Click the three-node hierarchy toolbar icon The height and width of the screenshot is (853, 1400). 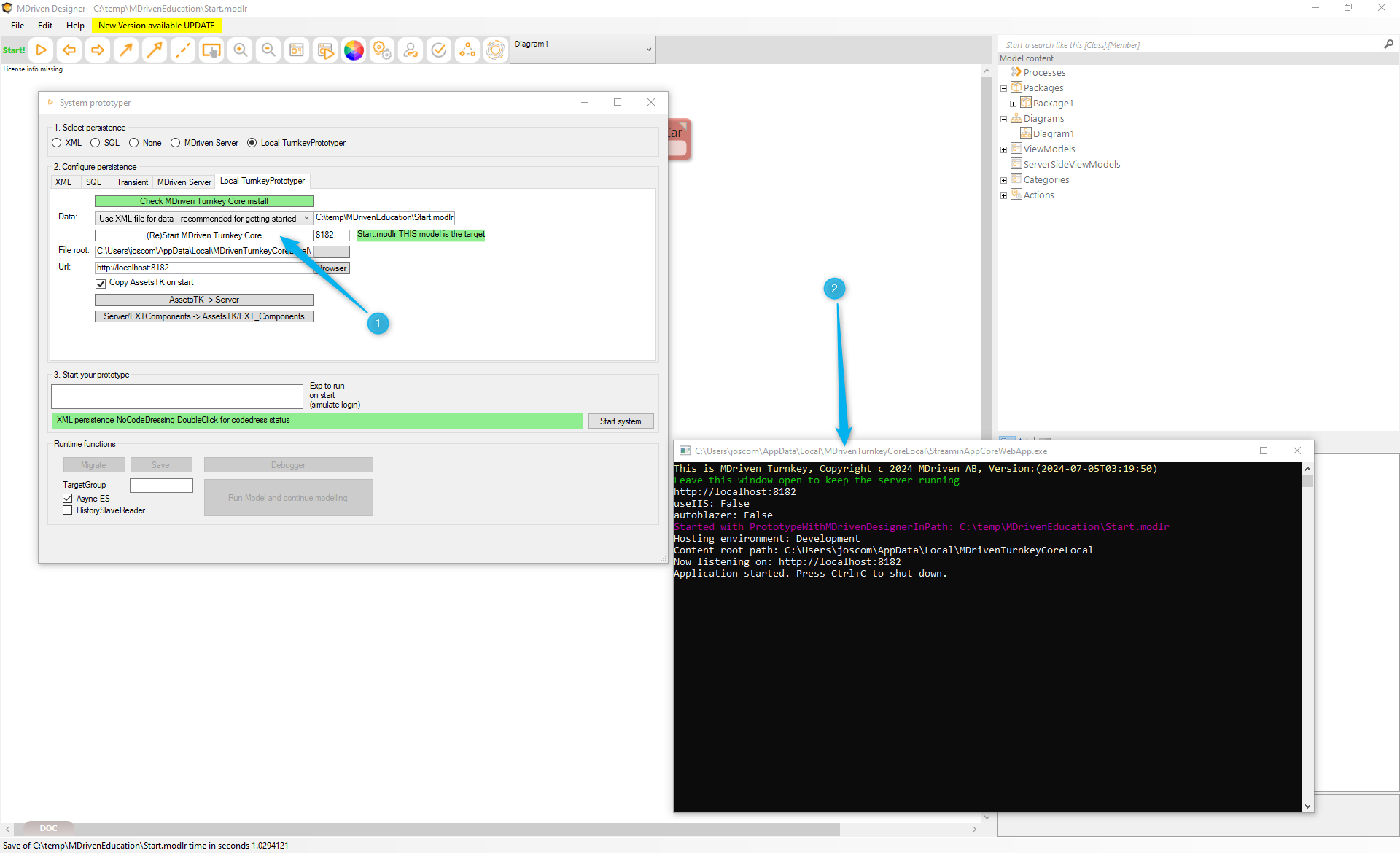tap(467, 50)
